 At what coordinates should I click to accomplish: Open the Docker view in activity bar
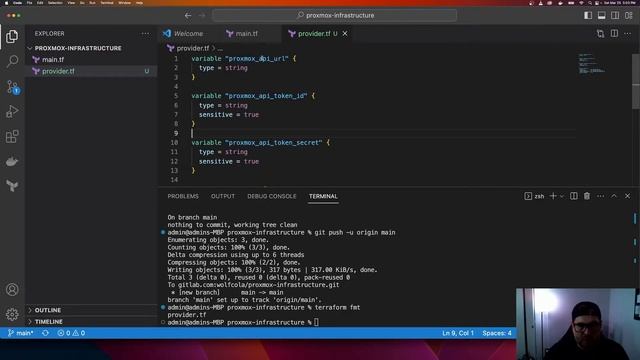(x=12, y=162)
